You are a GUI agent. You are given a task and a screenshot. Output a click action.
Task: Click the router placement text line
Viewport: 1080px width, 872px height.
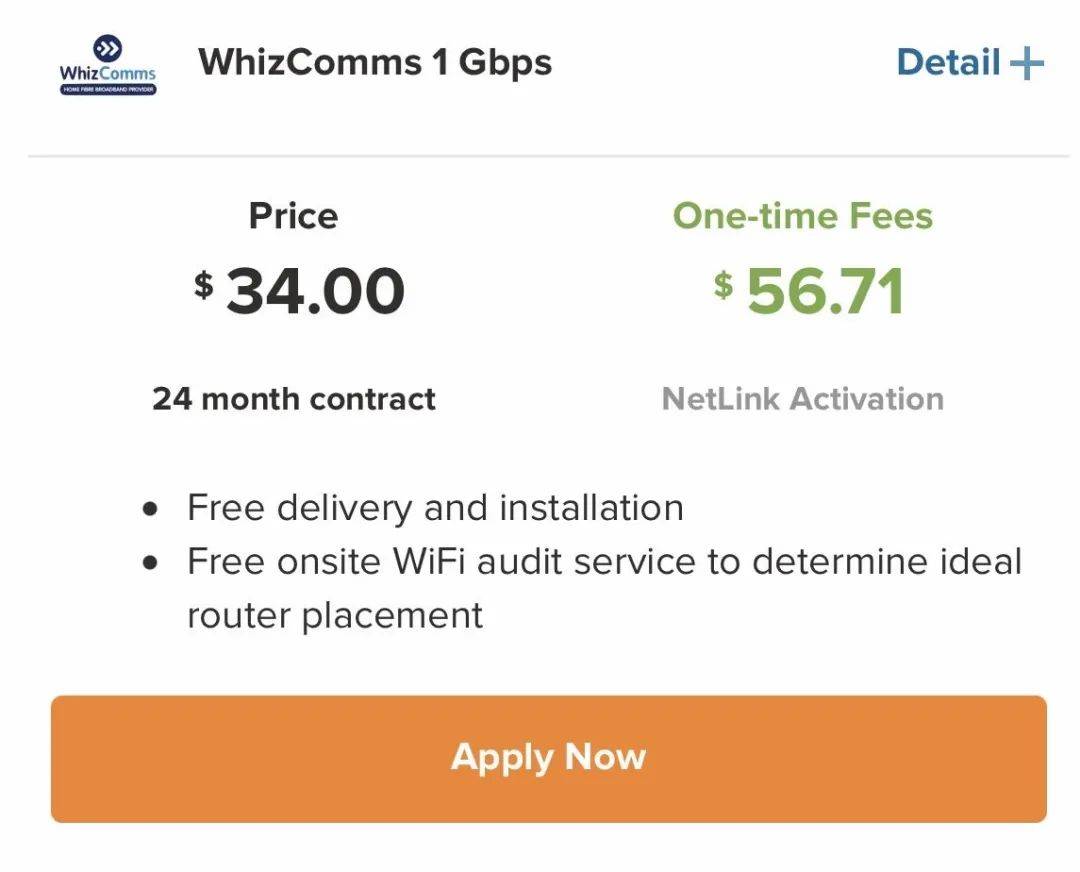335,614
